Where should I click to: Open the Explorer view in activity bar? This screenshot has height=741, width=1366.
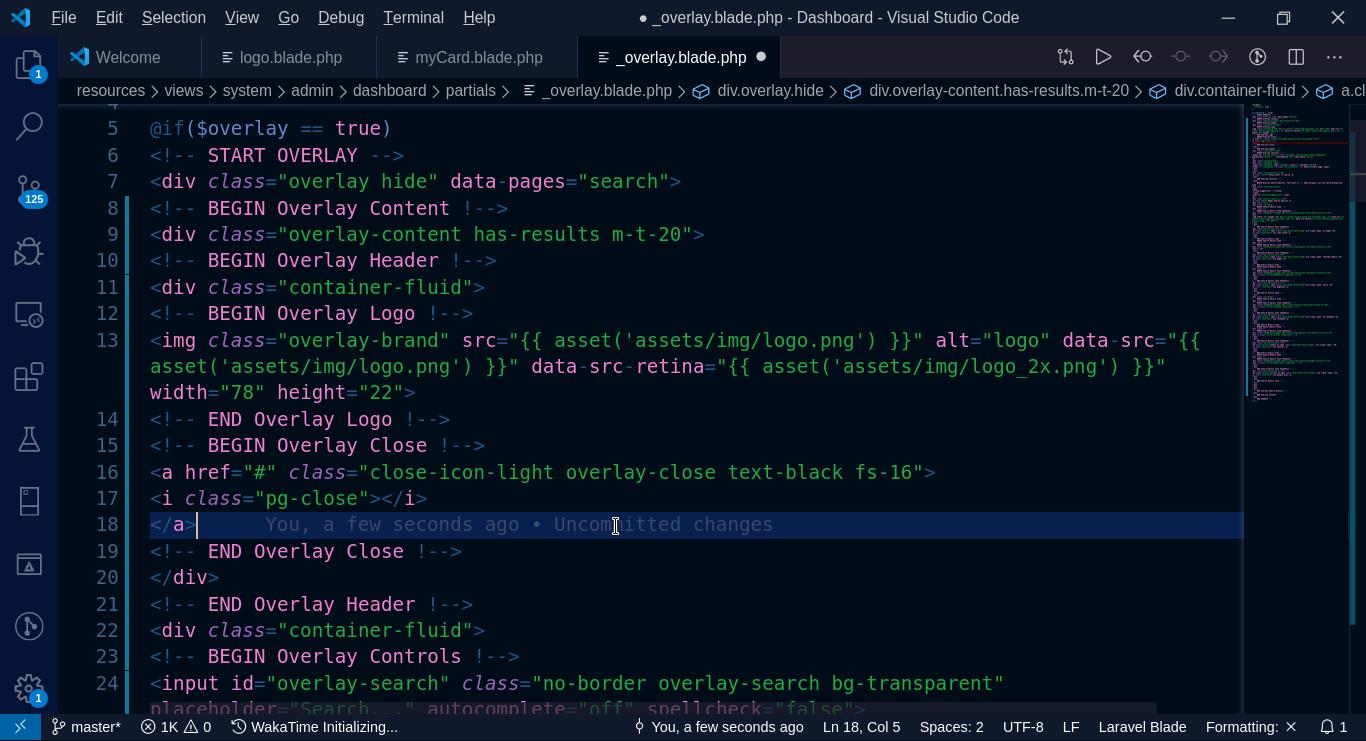coord(29,65)
